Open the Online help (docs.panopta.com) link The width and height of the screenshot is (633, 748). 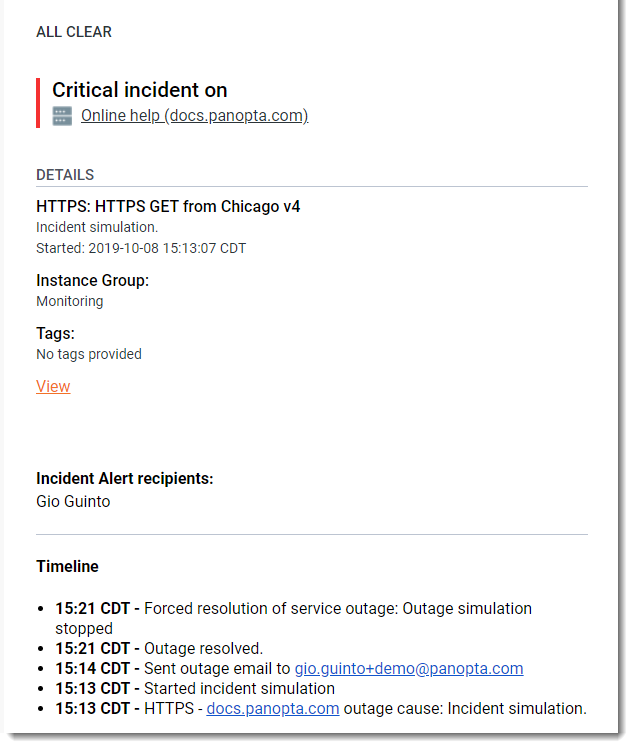(194, 116)
